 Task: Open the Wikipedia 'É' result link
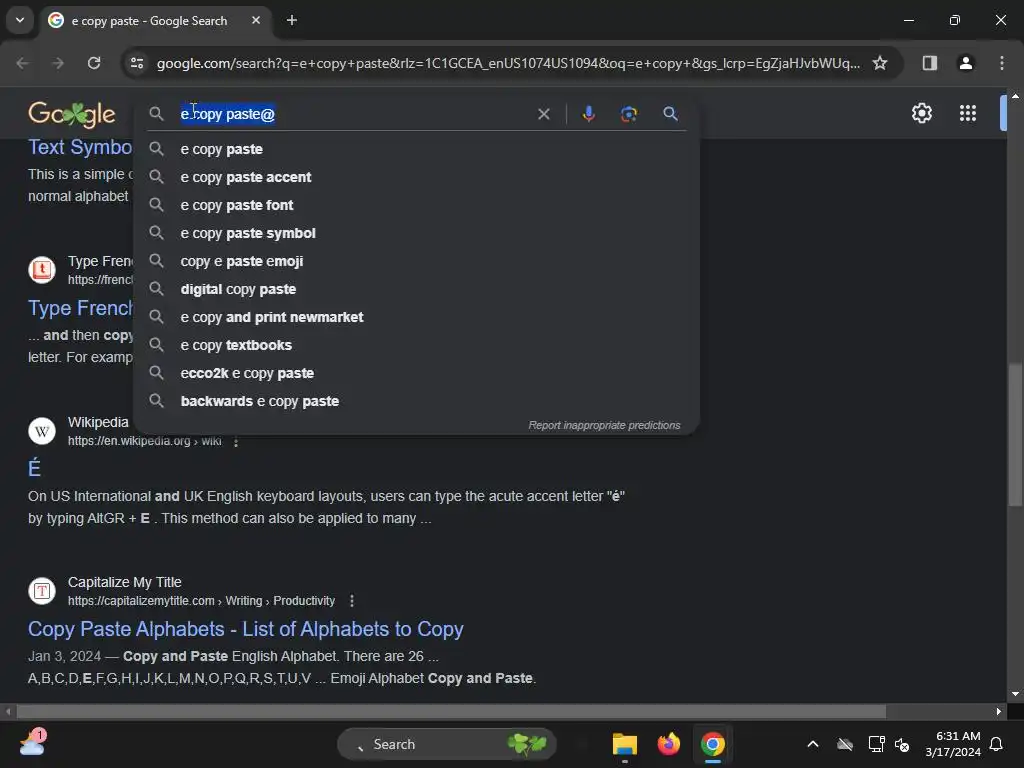click(34, 468)
